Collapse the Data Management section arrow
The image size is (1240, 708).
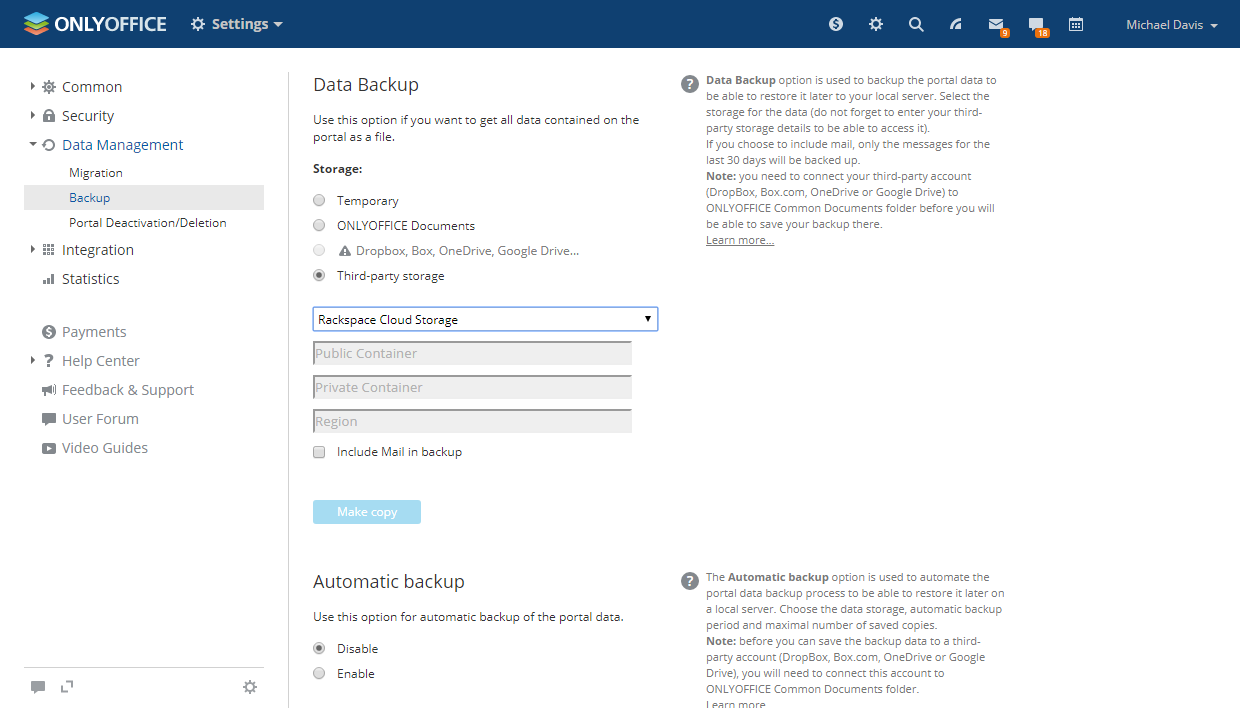(32, 145)
